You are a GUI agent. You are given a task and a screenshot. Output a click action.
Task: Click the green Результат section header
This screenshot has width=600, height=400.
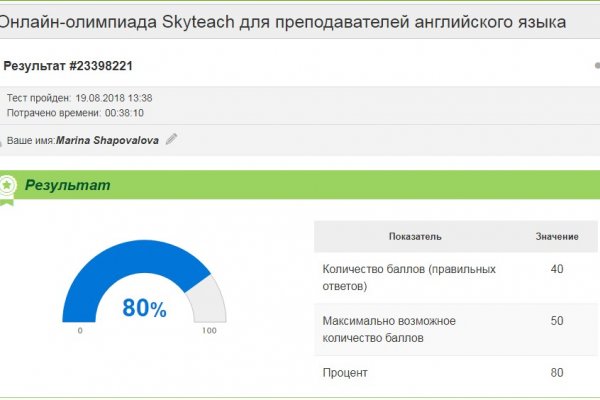tap(68, 185)
